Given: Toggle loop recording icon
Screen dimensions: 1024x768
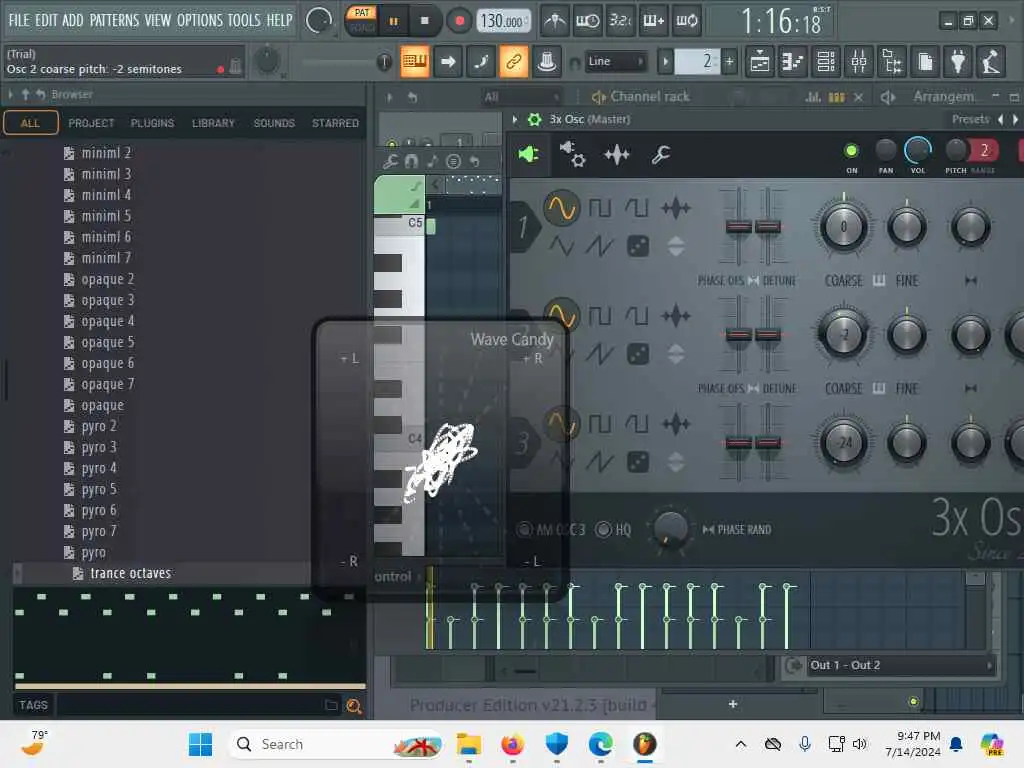Looking at the screenshot, I should (x=686, y=22).
